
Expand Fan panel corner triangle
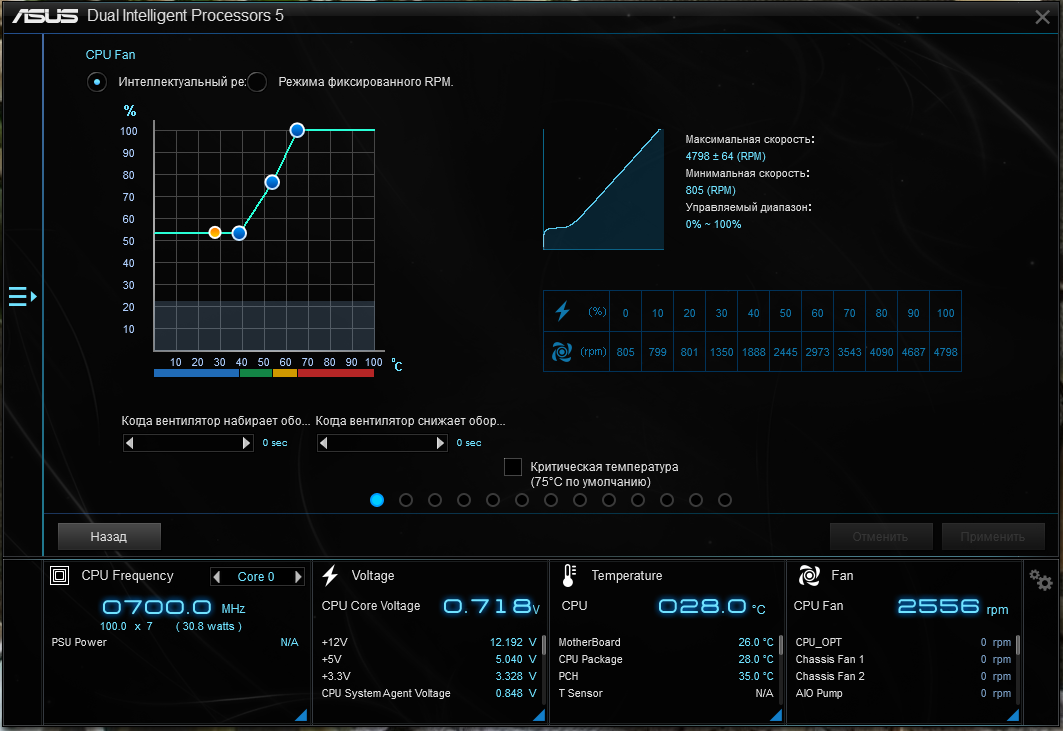1013,715
